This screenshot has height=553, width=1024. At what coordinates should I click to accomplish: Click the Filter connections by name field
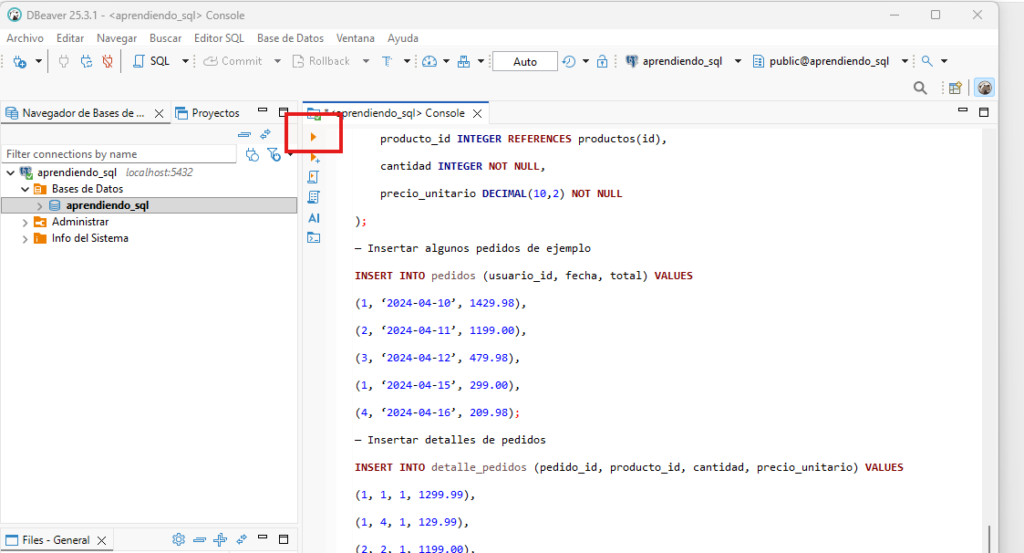(x=118, y=154)
